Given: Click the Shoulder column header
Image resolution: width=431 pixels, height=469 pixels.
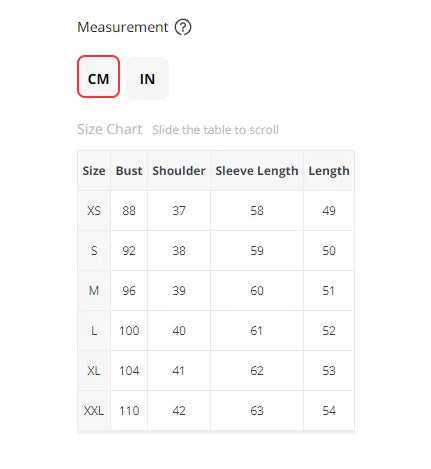Looking at the screenshot, I should pyautogui.click(x=179, y=171).
